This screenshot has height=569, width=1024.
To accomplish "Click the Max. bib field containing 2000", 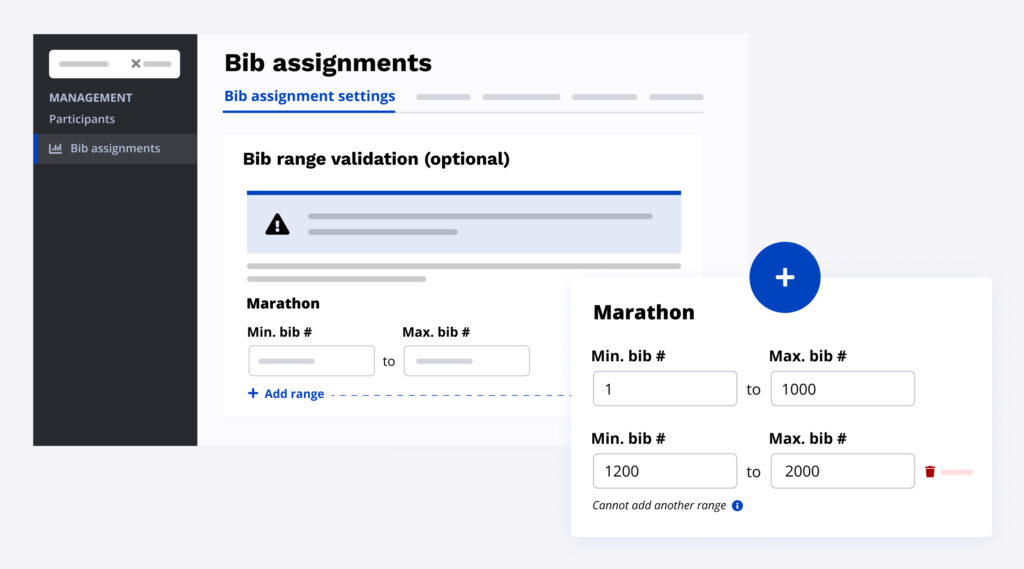I will [x=842, y=471].
